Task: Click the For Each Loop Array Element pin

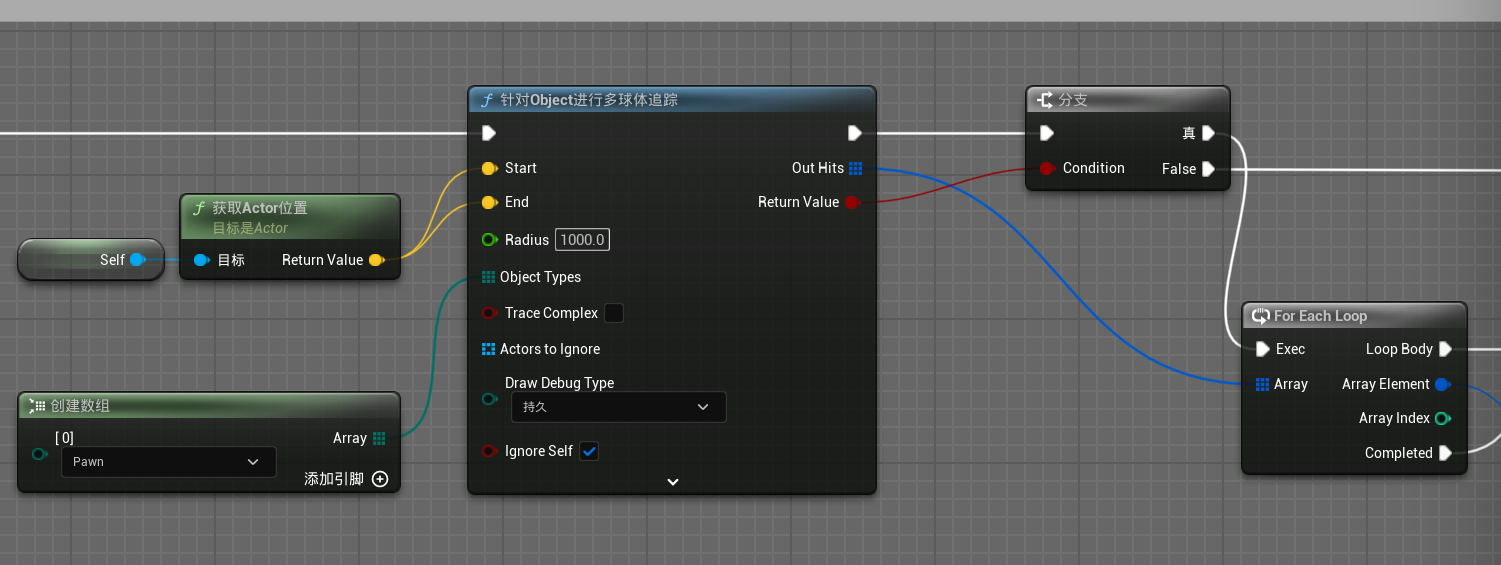Action: click(x=1442, y=384)
